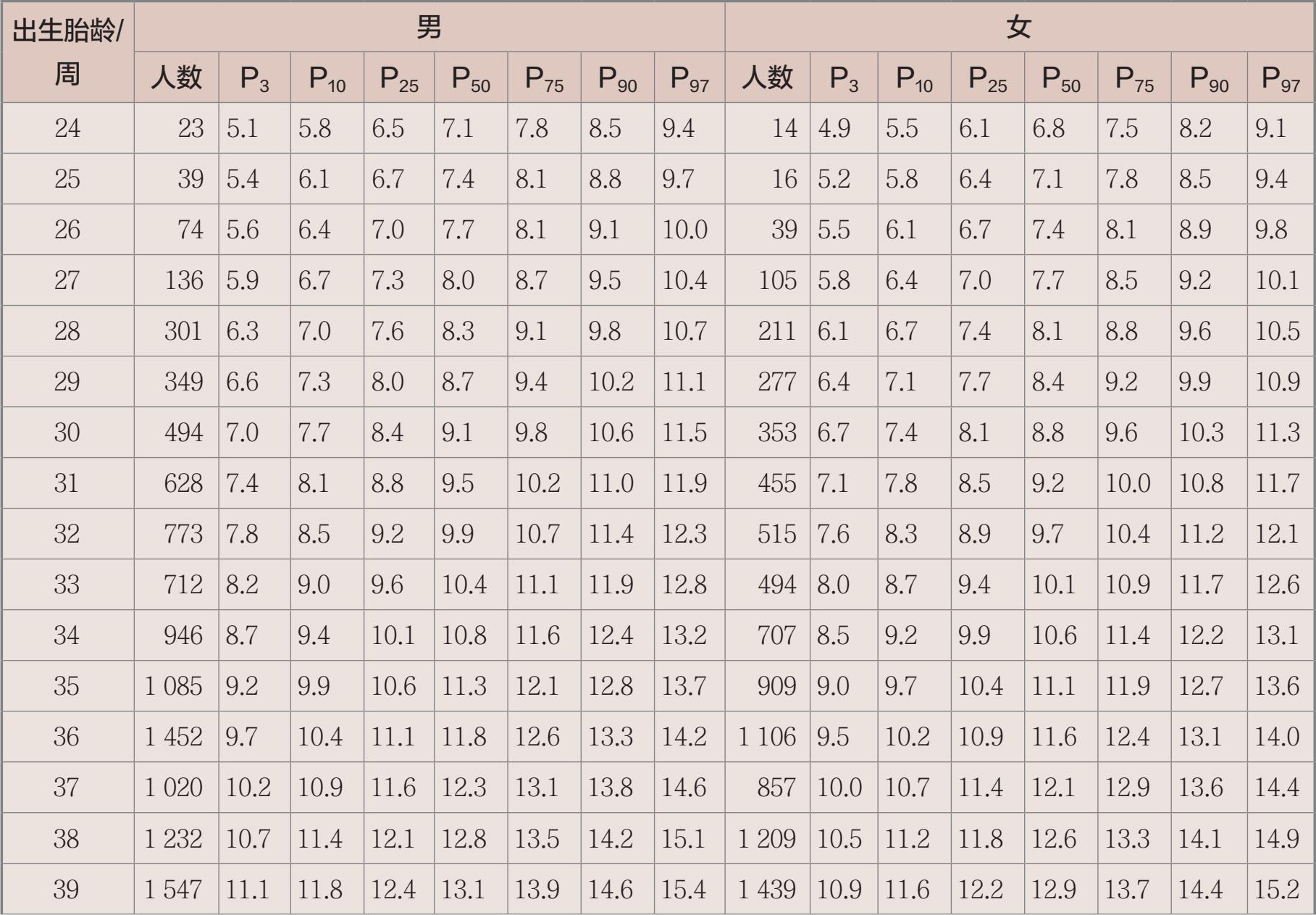Screen dimensions: 1316x915
Task: Select the P90 header under 女
Action: pos(1209,77)
